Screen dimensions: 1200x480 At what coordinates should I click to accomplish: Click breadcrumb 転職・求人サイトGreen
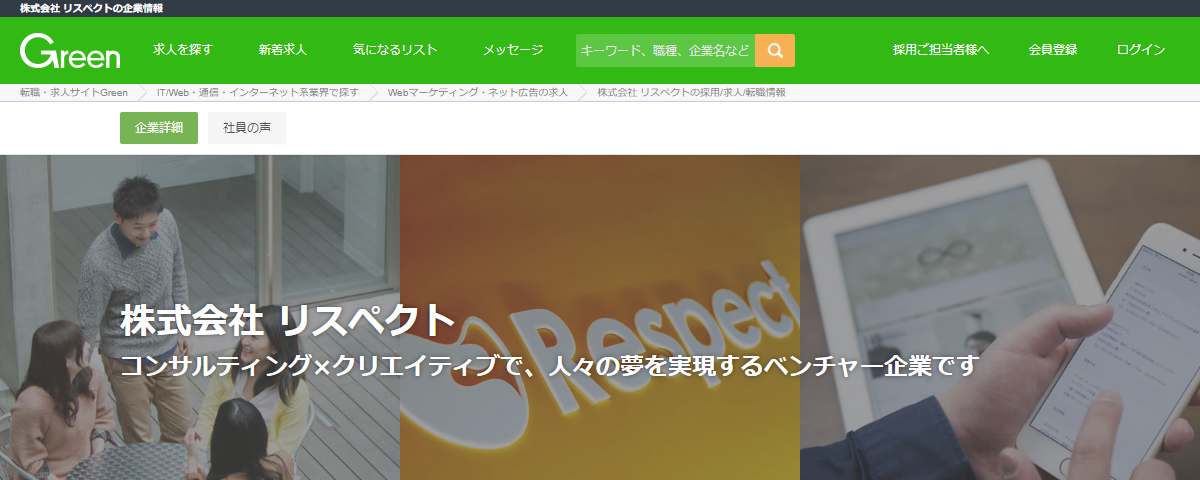74,93
